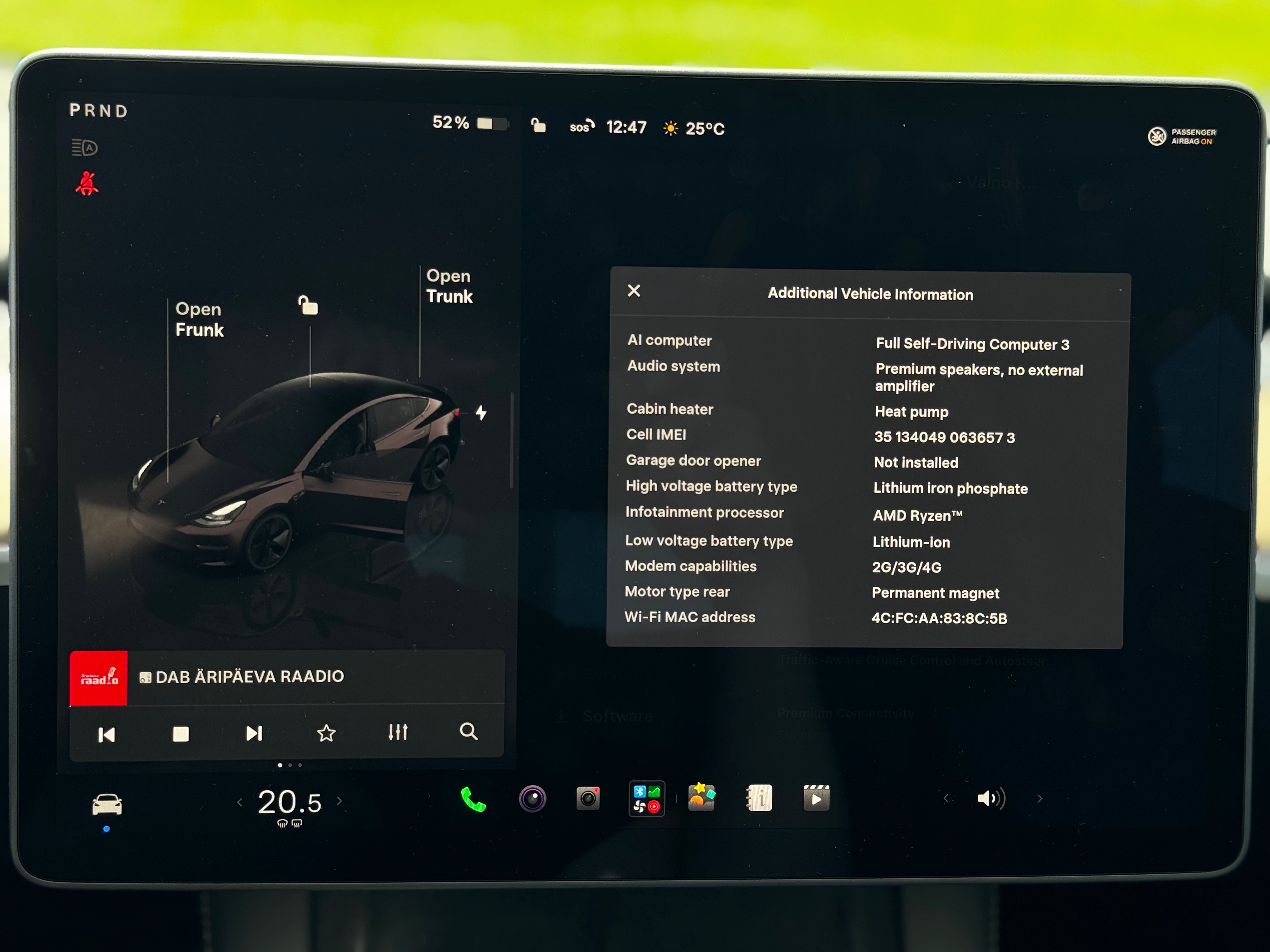Open the Toybox app
Image resolution: width=1270 pixels, height=952 pixels.
coord(701,798)
